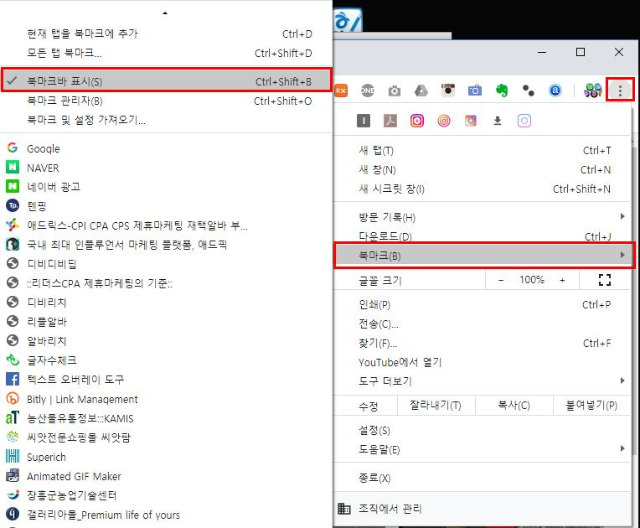The height and width of the screenshot is (528, 640).
Task: Click the colorful profile avatar icon
Action: 593,90
